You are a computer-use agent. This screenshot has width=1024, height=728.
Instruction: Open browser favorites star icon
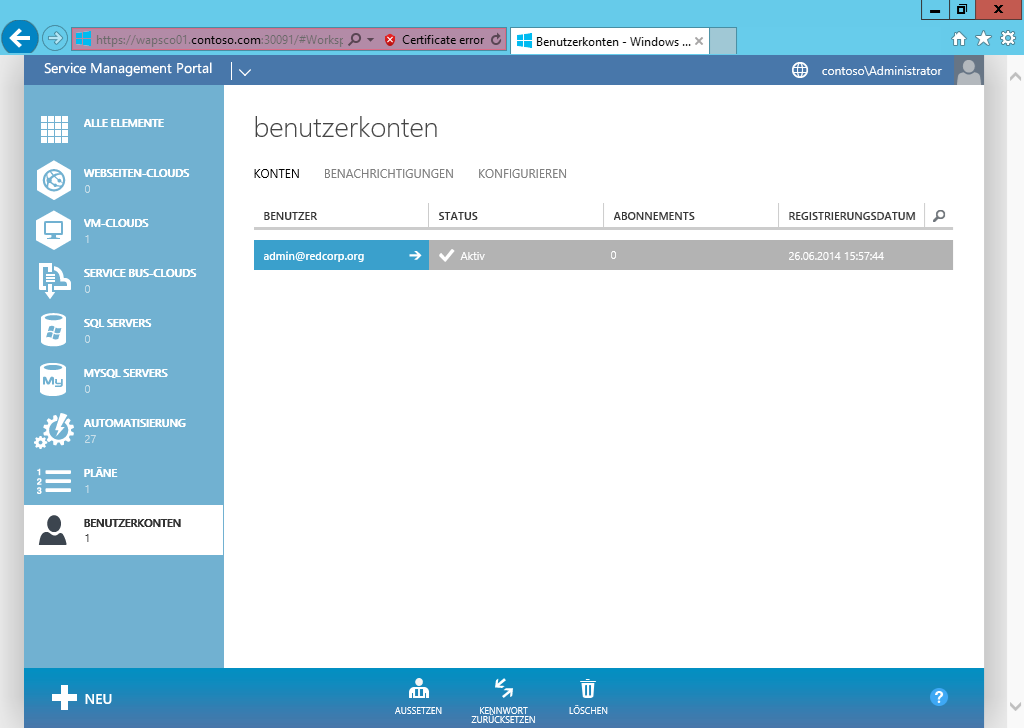[x=984, y=39]
